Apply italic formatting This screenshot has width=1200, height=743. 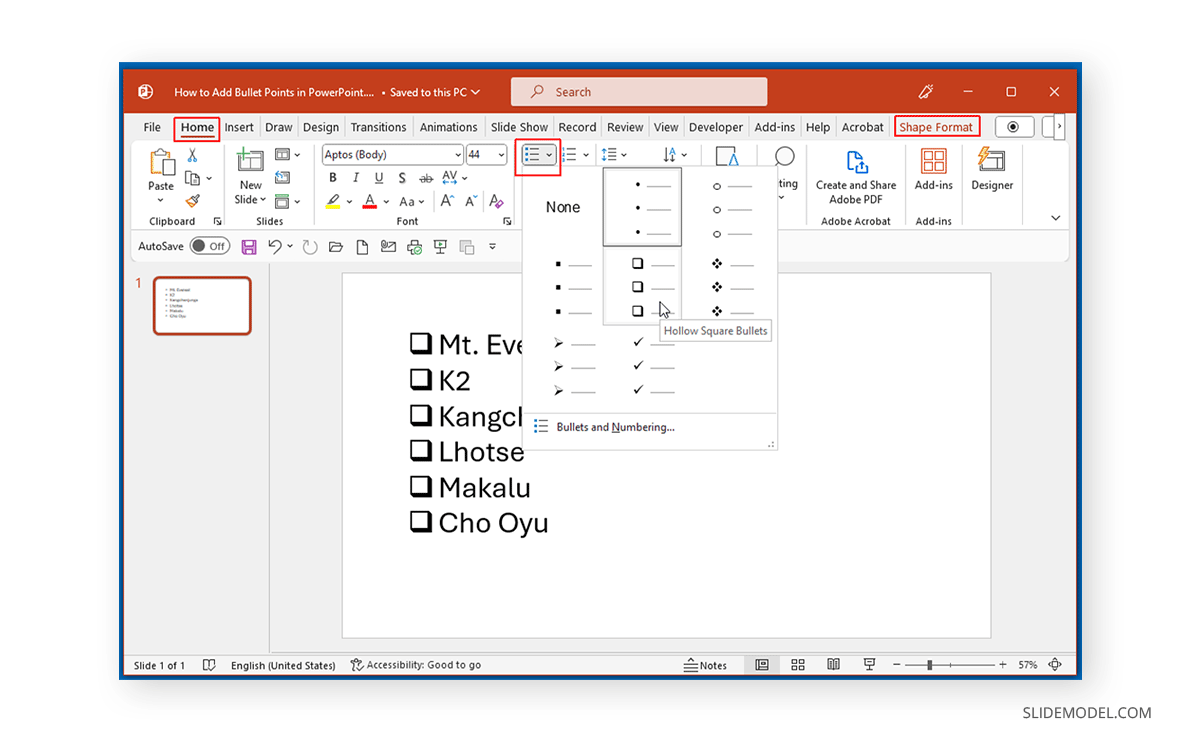(x=355, y=177)
